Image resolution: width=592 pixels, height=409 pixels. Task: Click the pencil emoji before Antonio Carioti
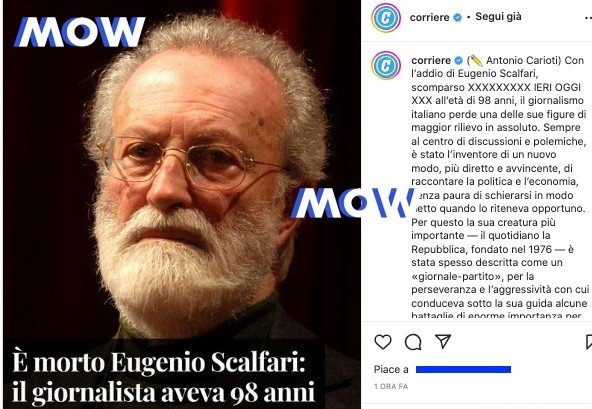coord(476,60)
